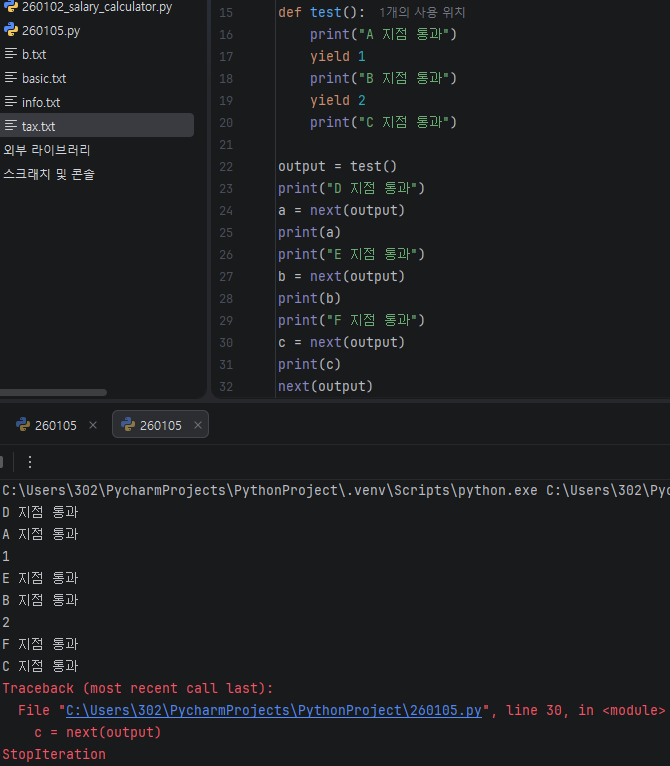Screen dimensions: 670x766
Task: Open info.txt from the file list
Action: [x=41, y=103]
